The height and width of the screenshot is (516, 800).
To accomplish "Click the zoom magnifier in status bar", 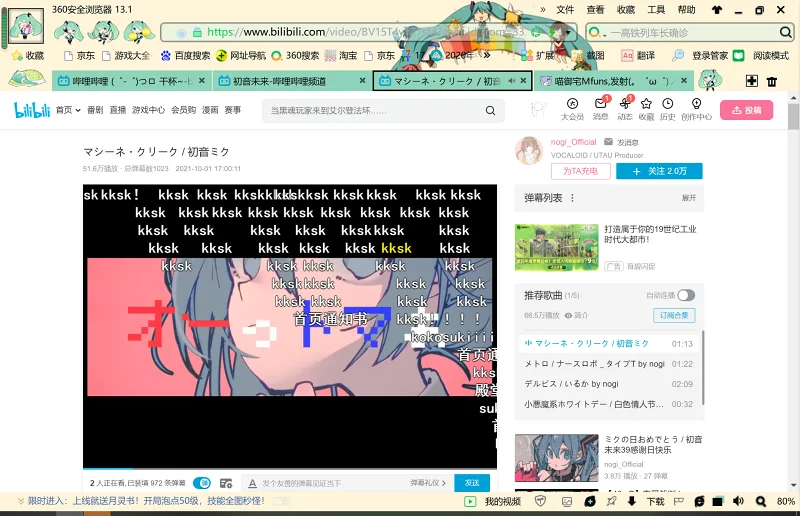I will pyautogui.click(x=761, y=502).
